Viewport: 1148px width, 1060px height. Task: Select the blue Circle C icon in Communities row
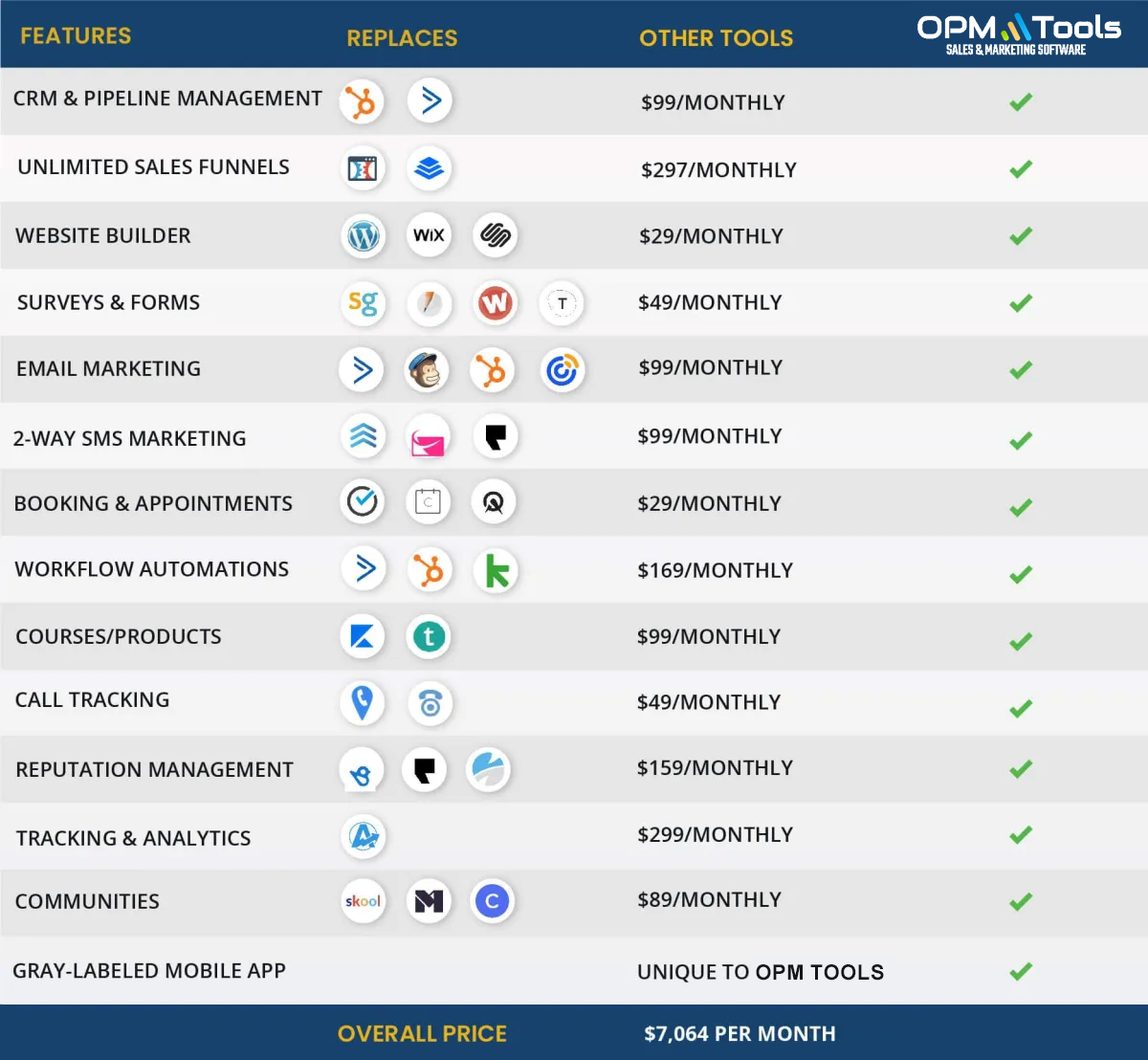click(x=493, y=901)
